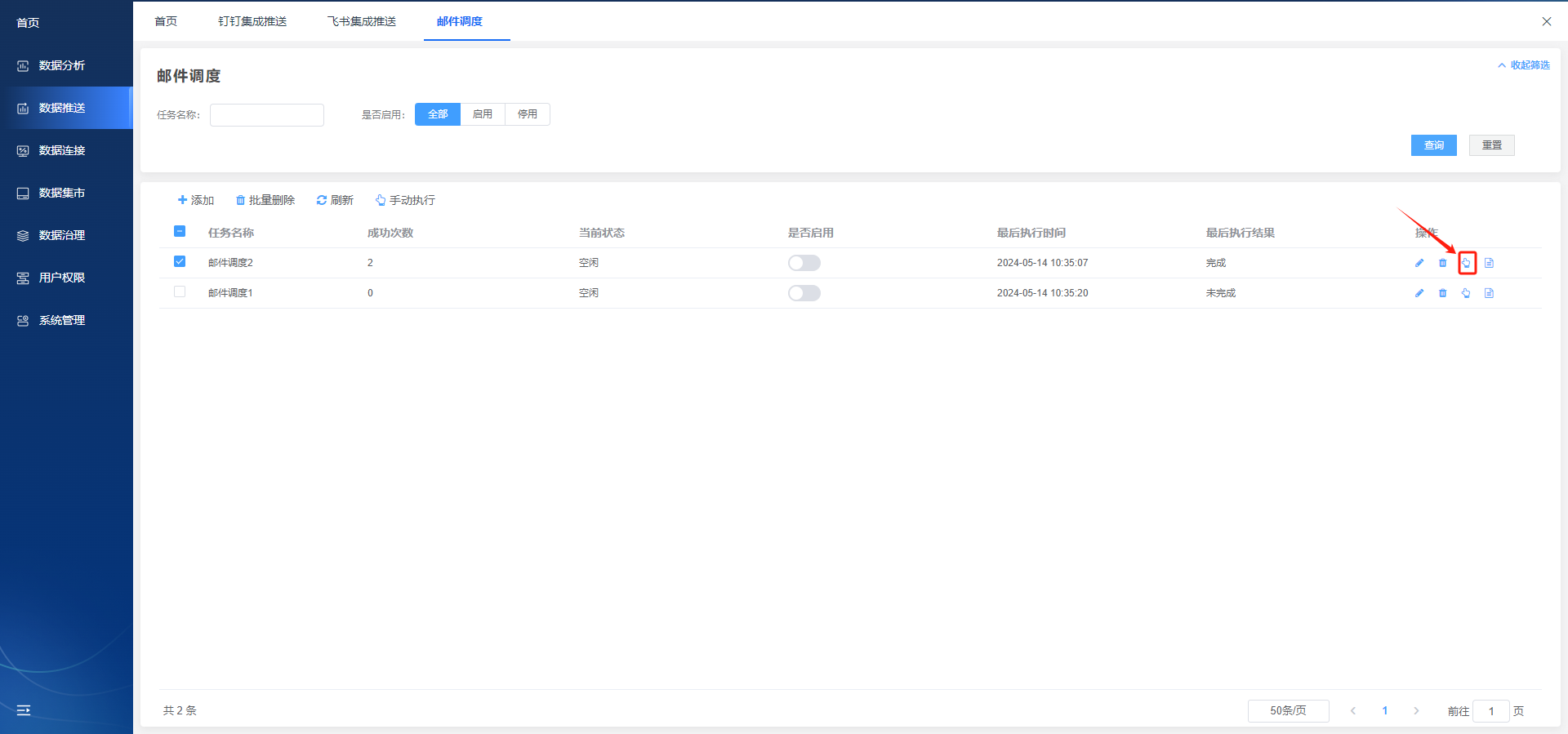Edit 邮件调度1 with pencil icon
The image size is (1568, 734).
pyautogui.click(x=1419, y=293)
